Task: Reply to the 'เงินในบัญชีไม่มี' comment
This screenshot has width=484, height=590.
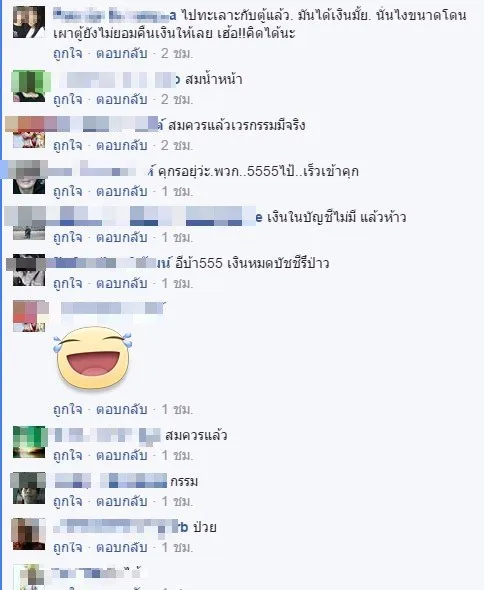Action: 122,237
